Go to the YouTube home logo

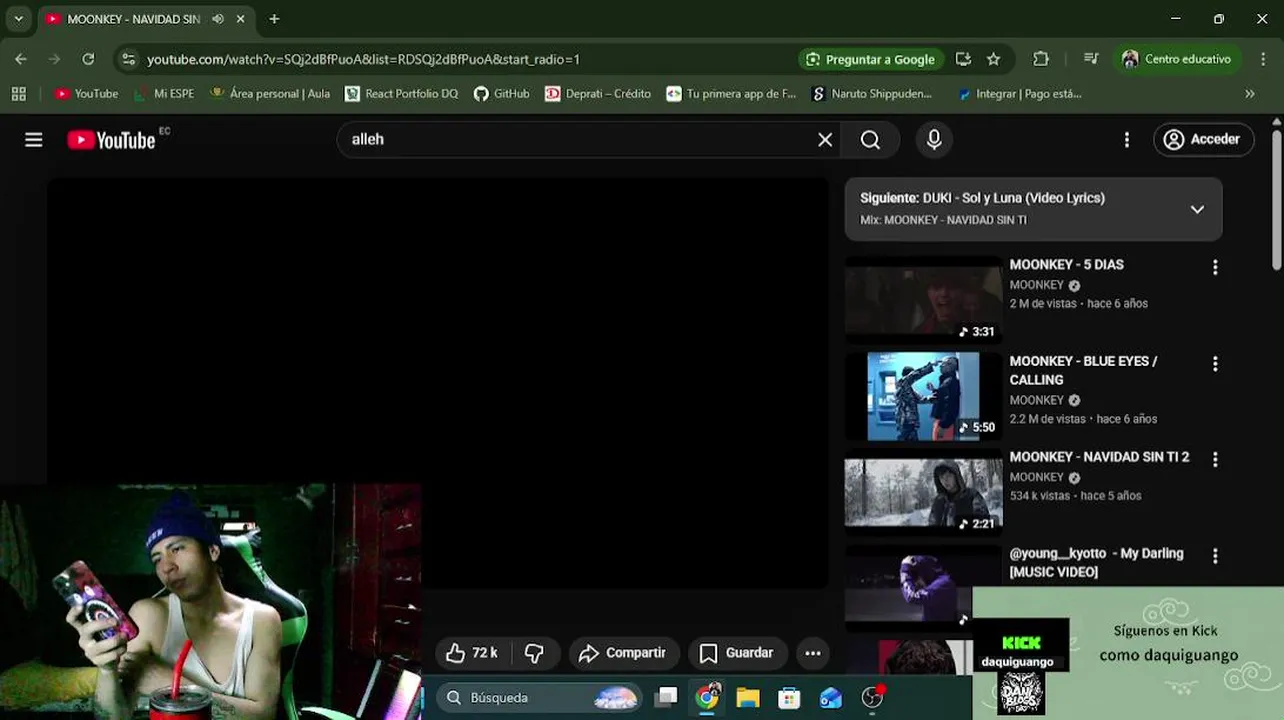click(x=111, y=140)
